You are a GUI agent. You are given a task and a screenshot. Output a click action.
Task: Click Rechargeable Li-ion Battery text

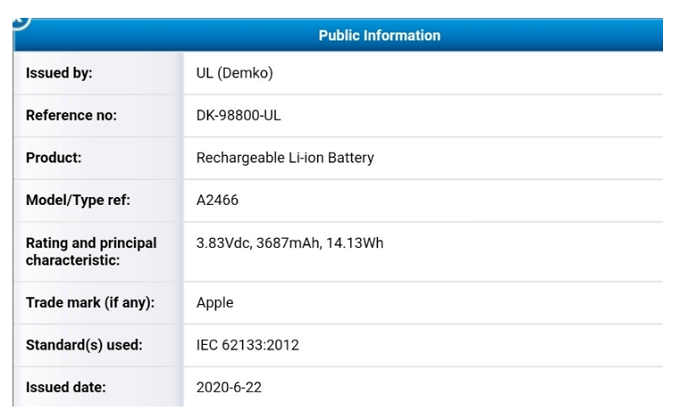285,158
